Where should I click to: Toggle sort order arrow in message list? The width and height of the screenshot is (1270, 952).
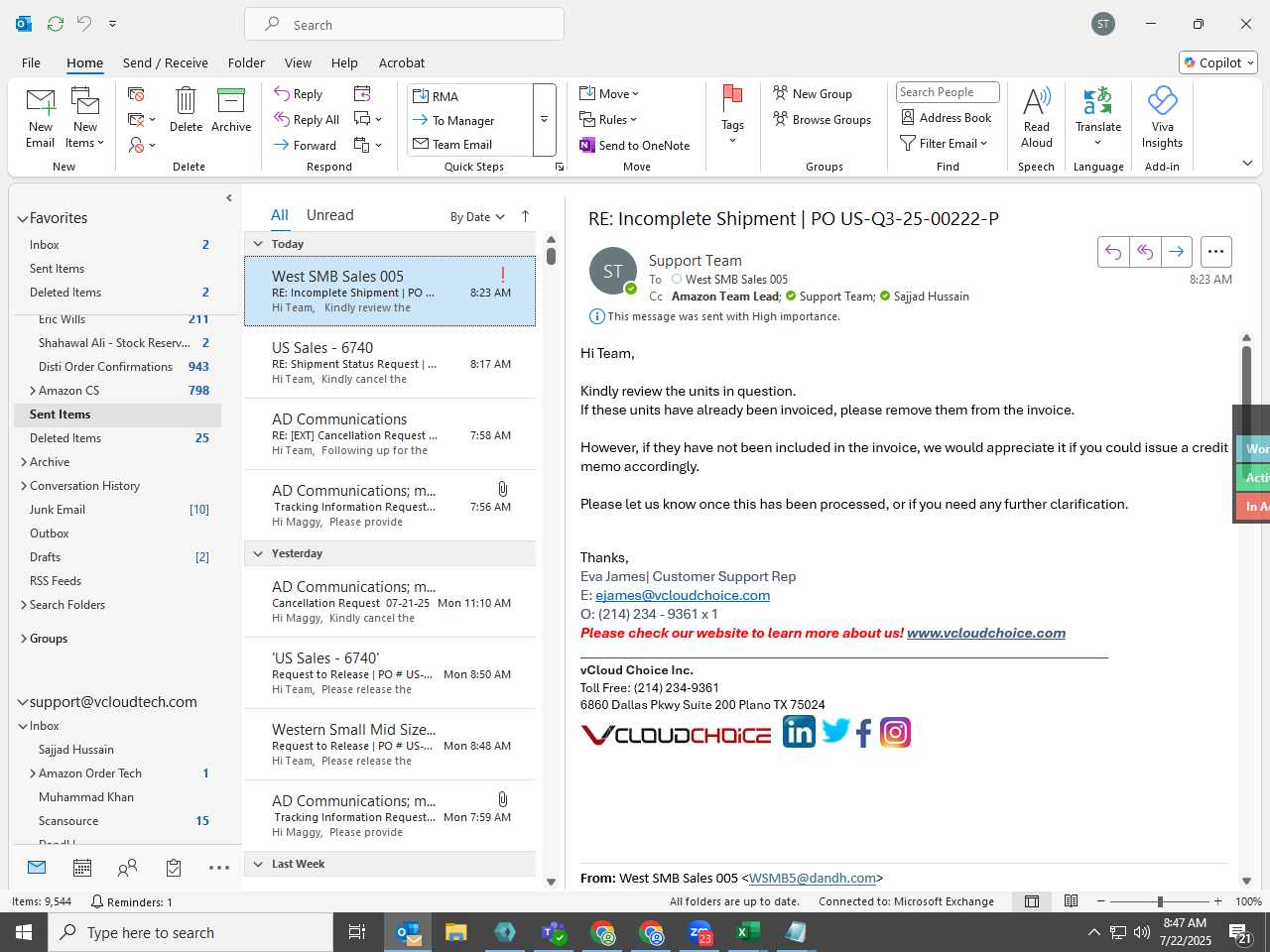tap(525, 216)
